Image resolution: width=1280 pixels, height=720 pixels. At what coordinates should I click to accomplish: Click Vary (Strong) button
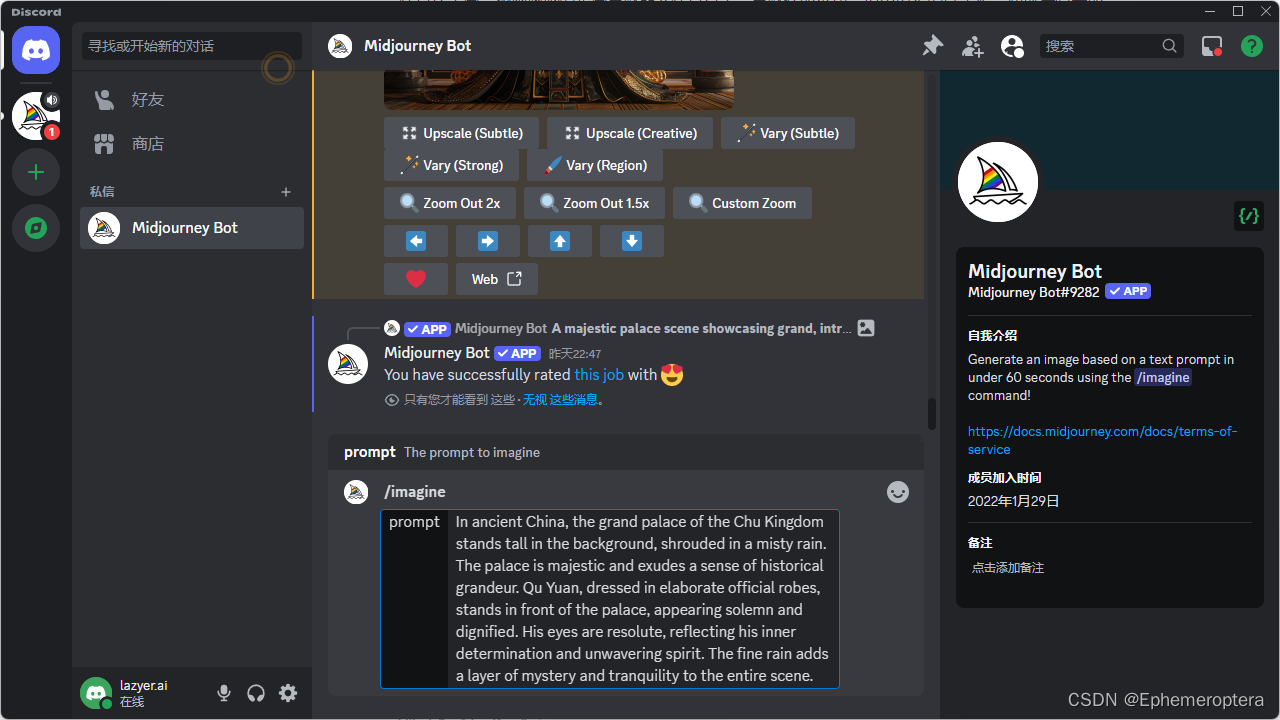pyautogui.click(x=451, y=165)
